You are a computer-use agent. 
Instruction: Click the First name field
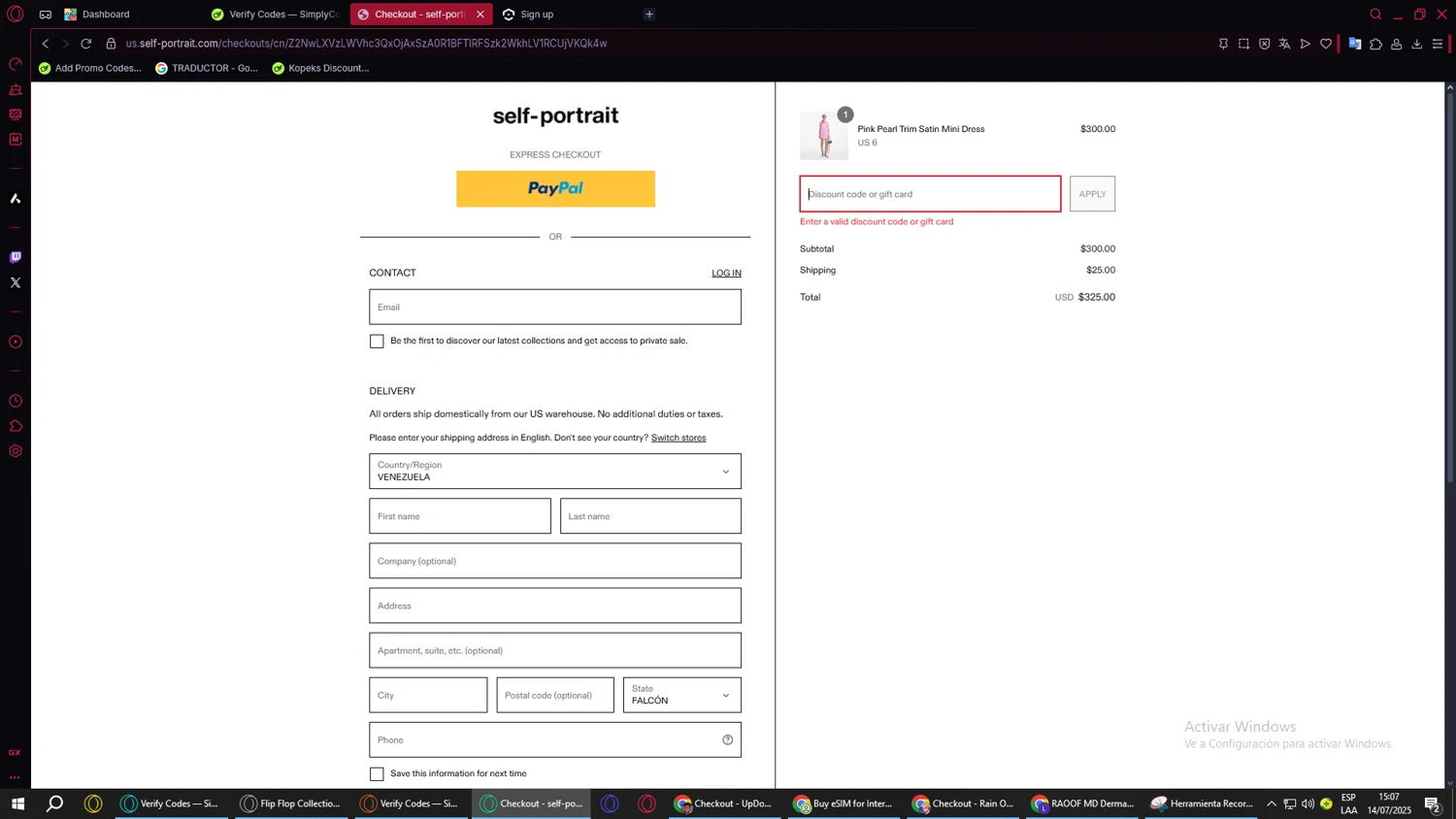(x=460, y=516)
